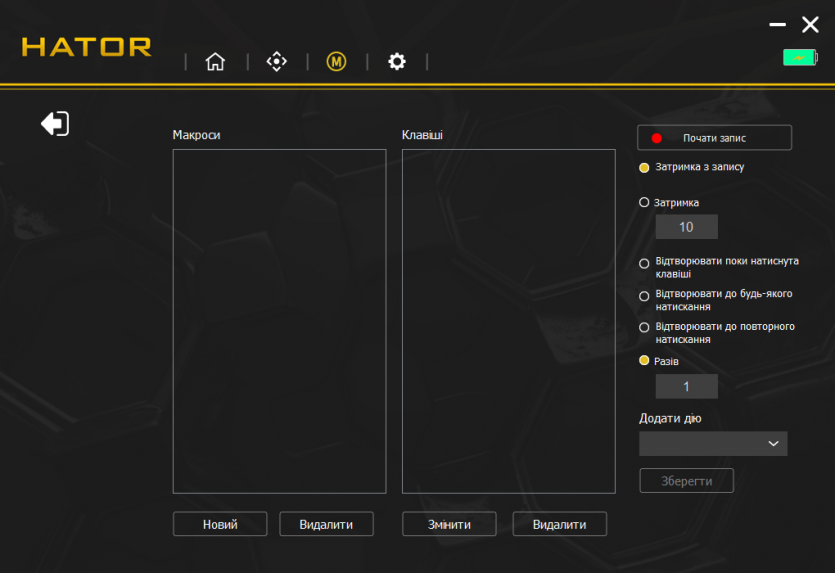Click the HATOR logo
835x573 pixels.
(x=87, y=47)
